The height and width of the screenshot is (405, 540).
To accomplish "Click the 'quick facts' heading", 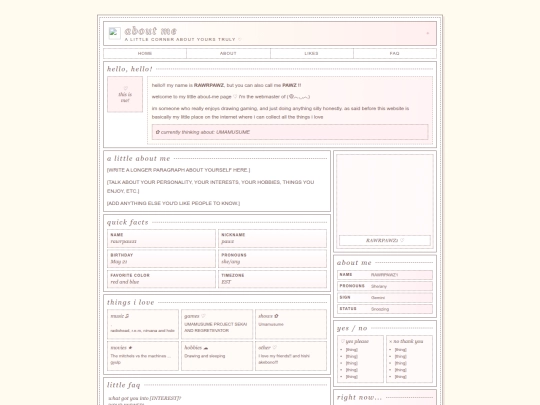I will point(127,222).
